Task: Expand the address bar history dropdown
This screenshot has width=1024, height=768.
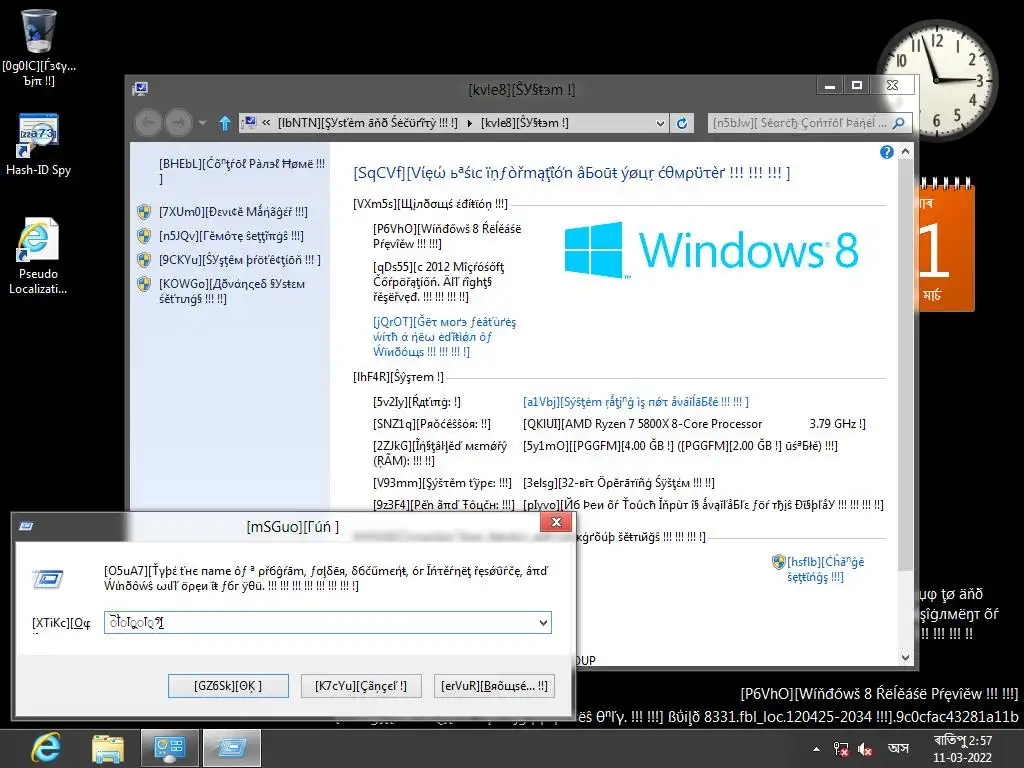Action: click(x=660, y=123)
